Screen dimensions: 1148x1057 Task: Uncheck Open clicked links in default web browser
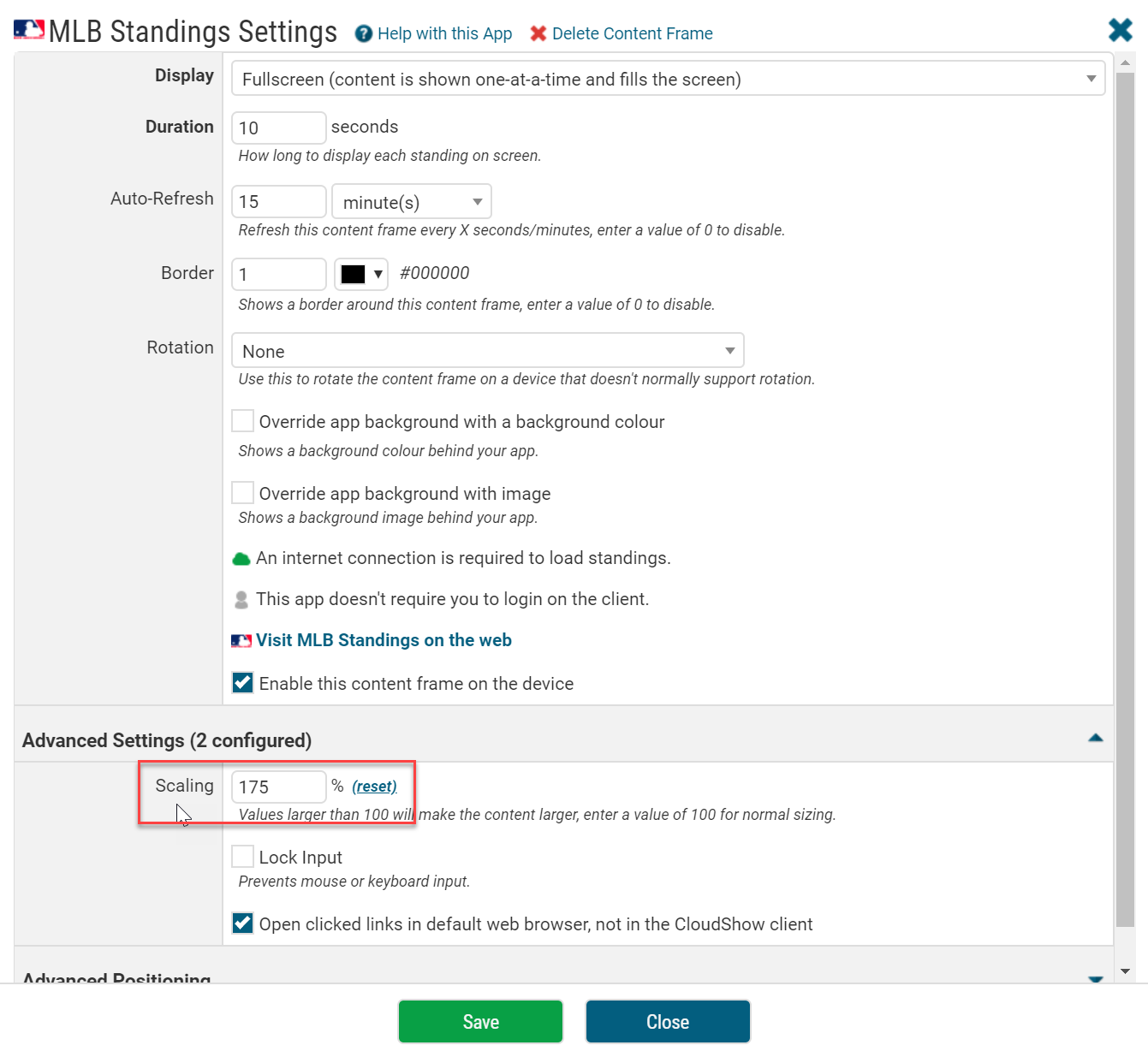243,923
